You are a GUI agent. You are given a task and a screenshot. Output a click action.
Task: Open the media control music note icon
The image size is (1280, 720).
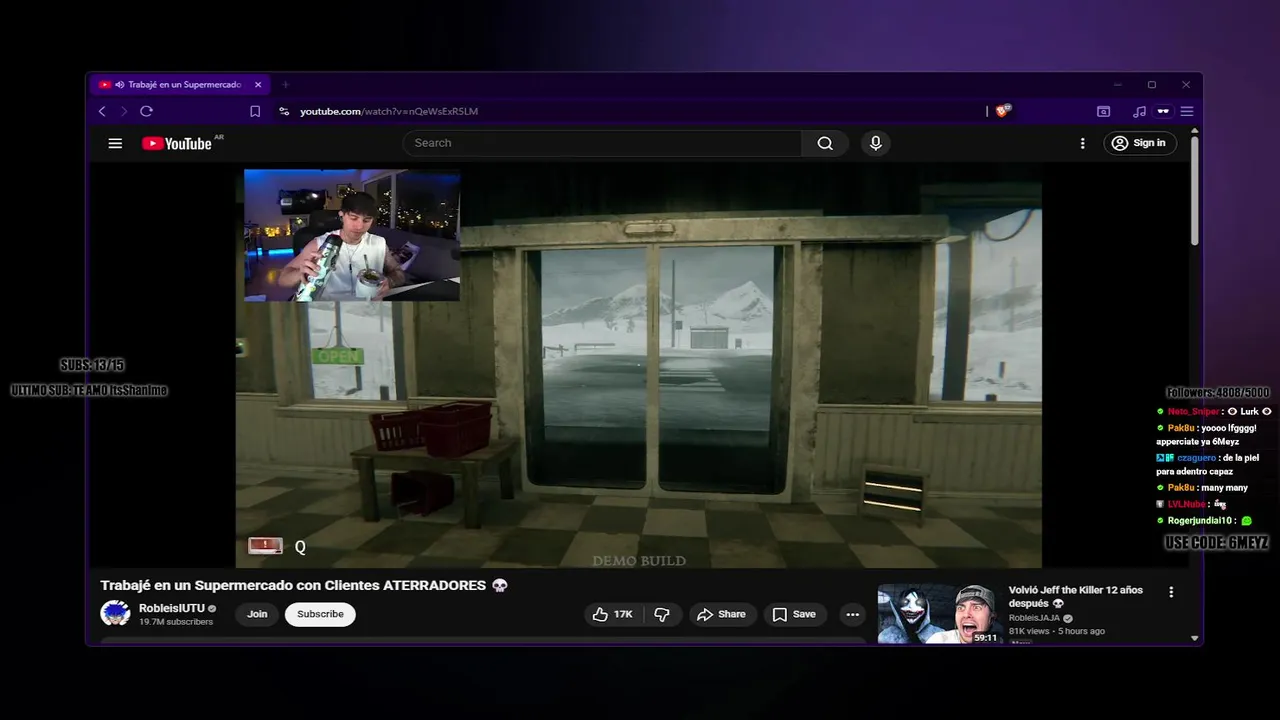[1139, 111]
